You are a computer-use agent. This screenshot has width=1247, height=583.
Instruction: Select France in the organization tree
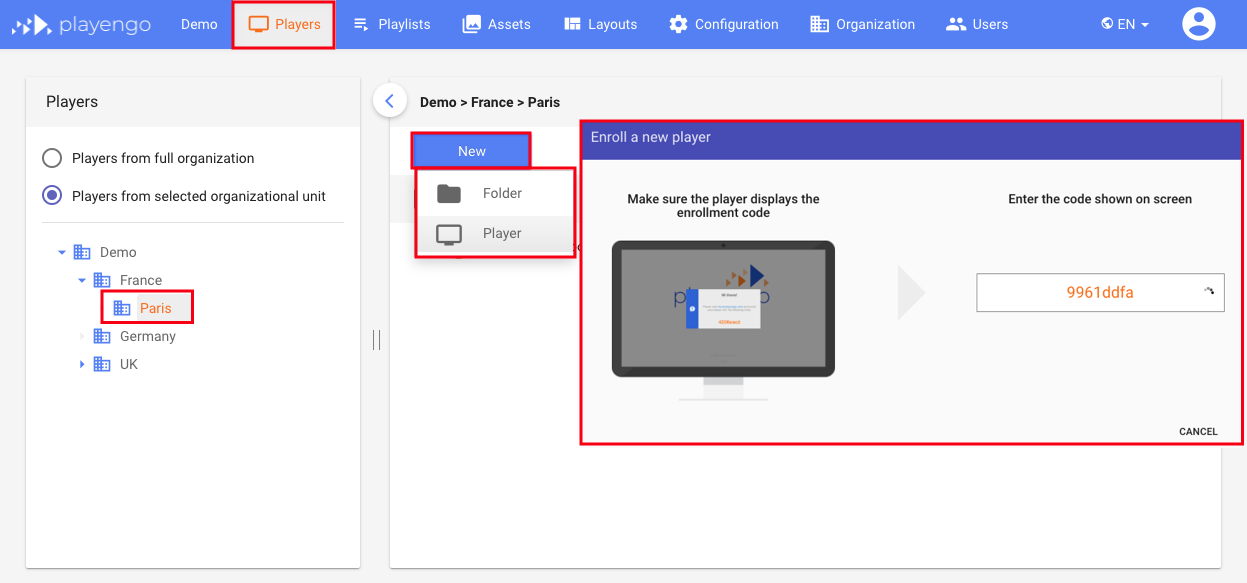141,280
